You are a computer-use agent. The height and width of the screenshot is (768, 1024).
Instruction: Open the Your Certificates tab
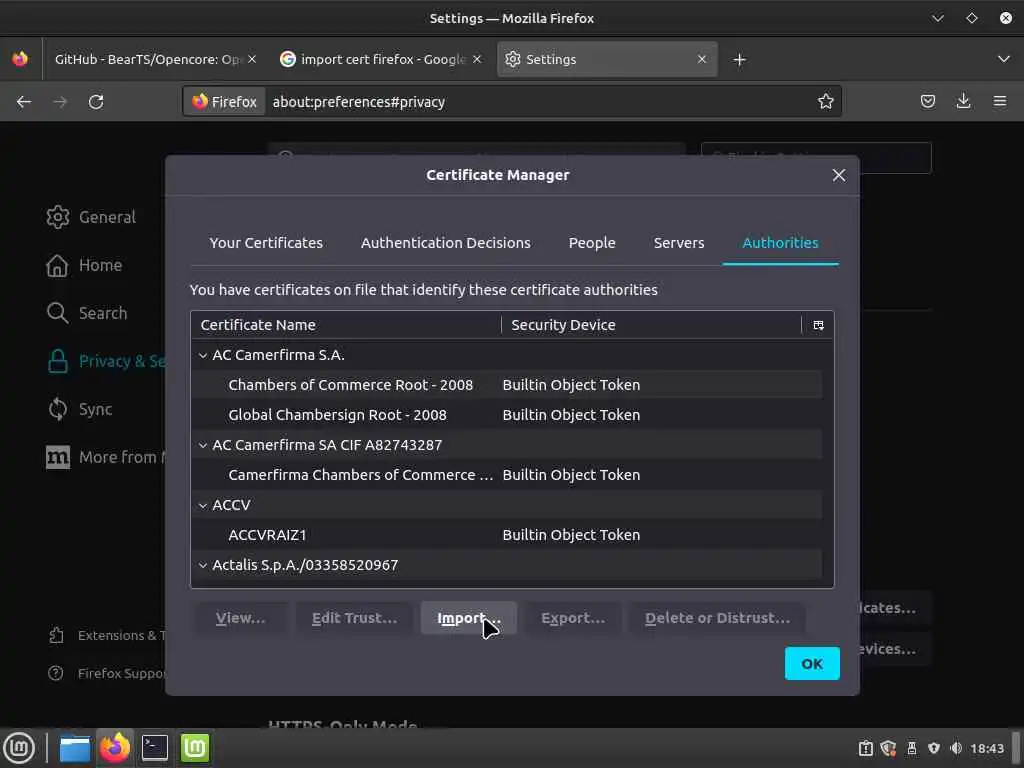click(x=266, y=243)
